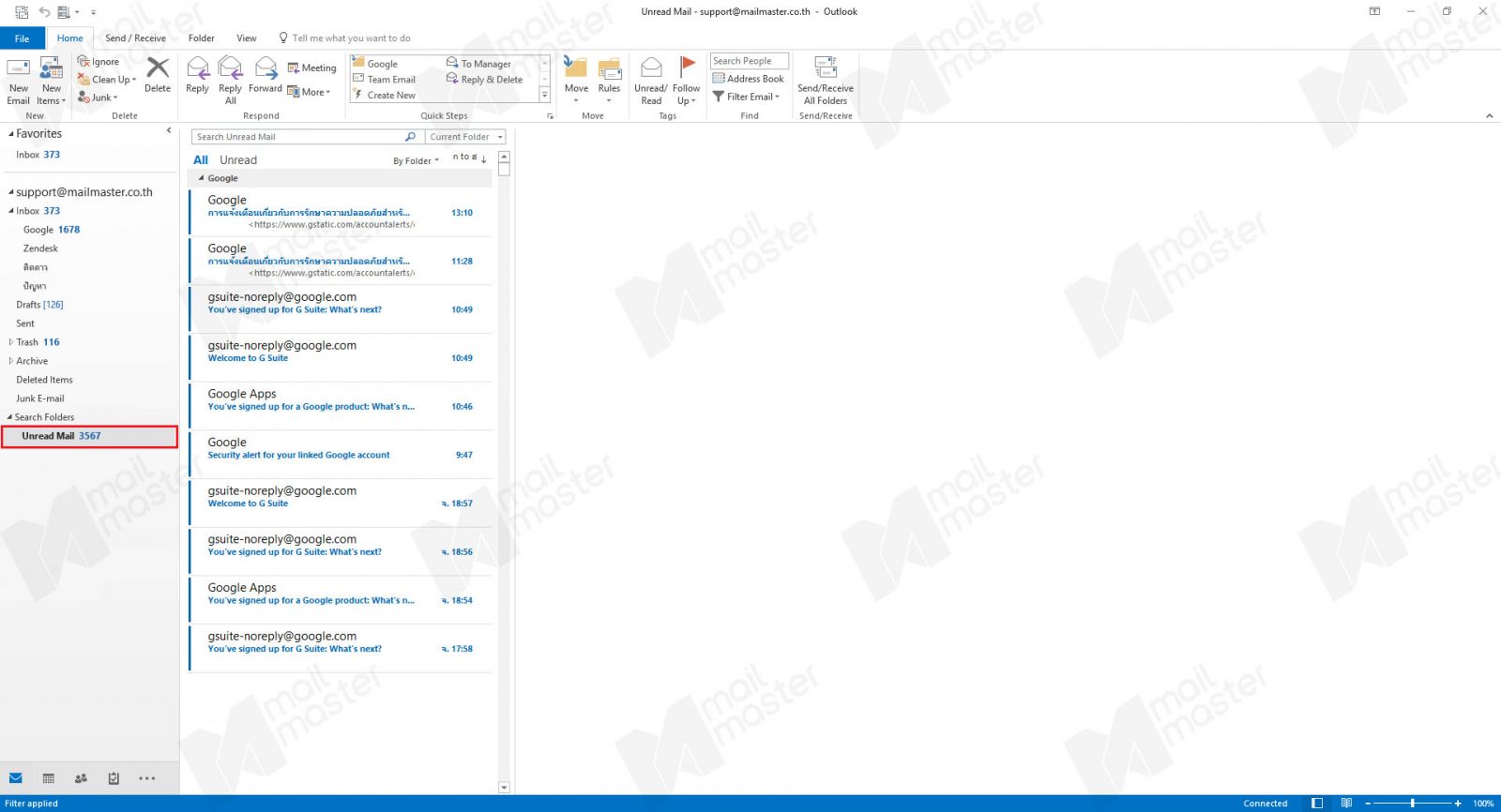Open the Follow Up flag menu
1501x812 pixels.
tap(687, 81)
